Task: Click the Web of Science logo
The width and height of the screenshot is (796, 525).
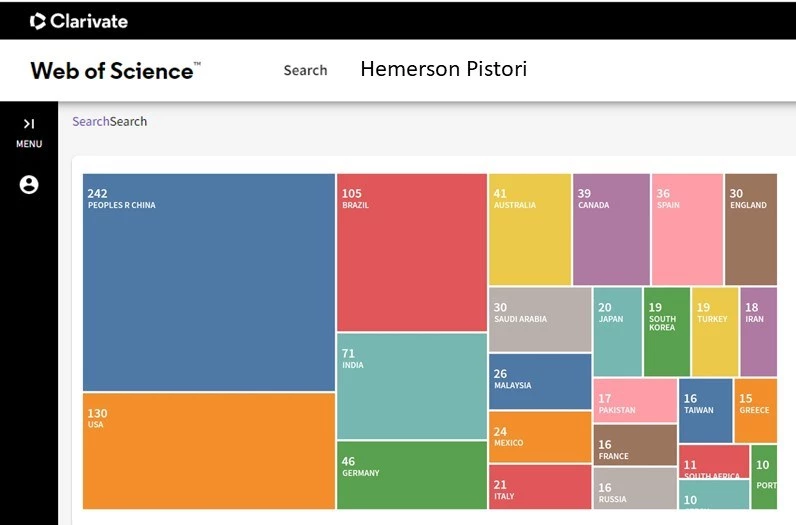Action: coord(115,70)
